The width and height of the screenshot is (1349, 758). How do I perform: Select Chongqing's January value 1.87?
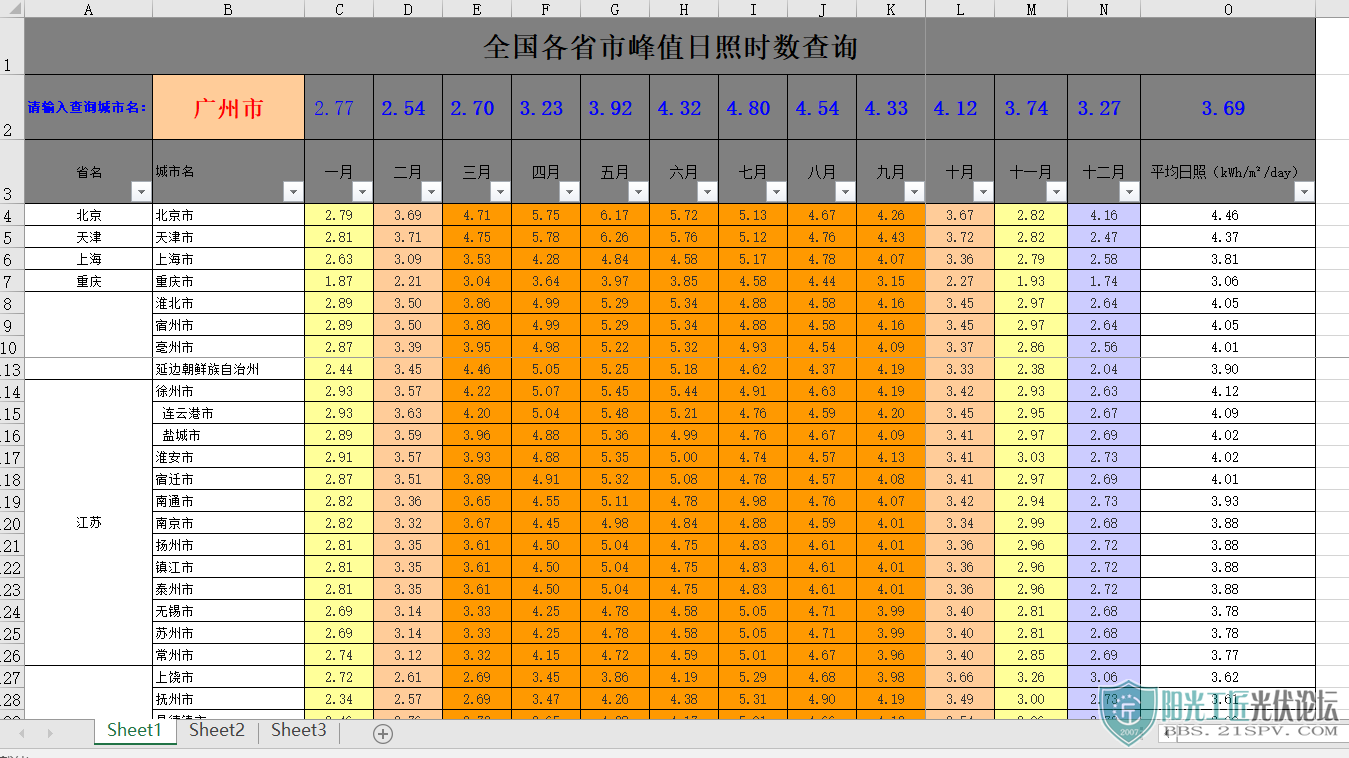coord(339,281)
